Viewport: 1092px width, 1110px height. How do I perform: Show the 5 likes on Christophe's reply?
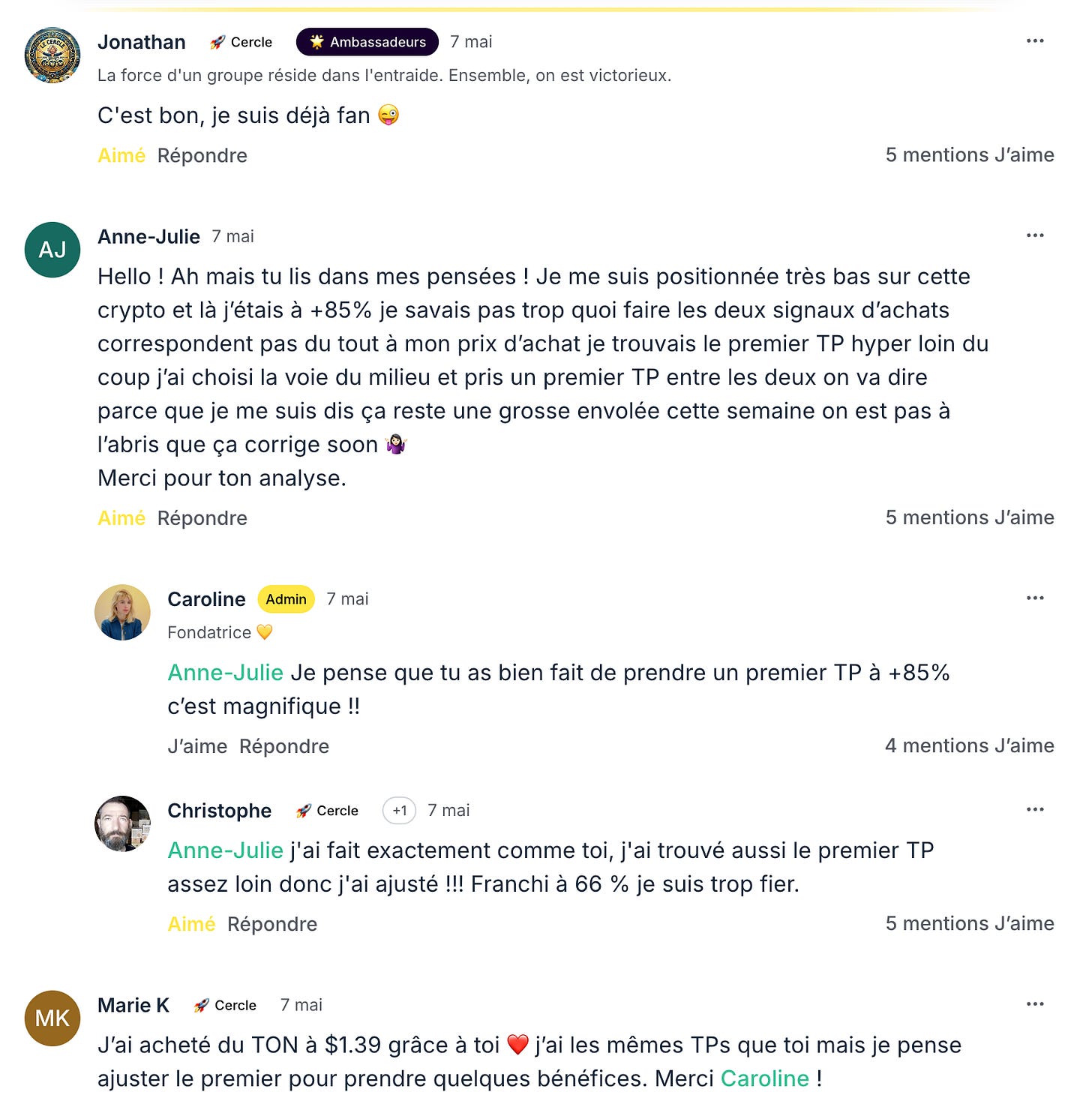(969, 923)
